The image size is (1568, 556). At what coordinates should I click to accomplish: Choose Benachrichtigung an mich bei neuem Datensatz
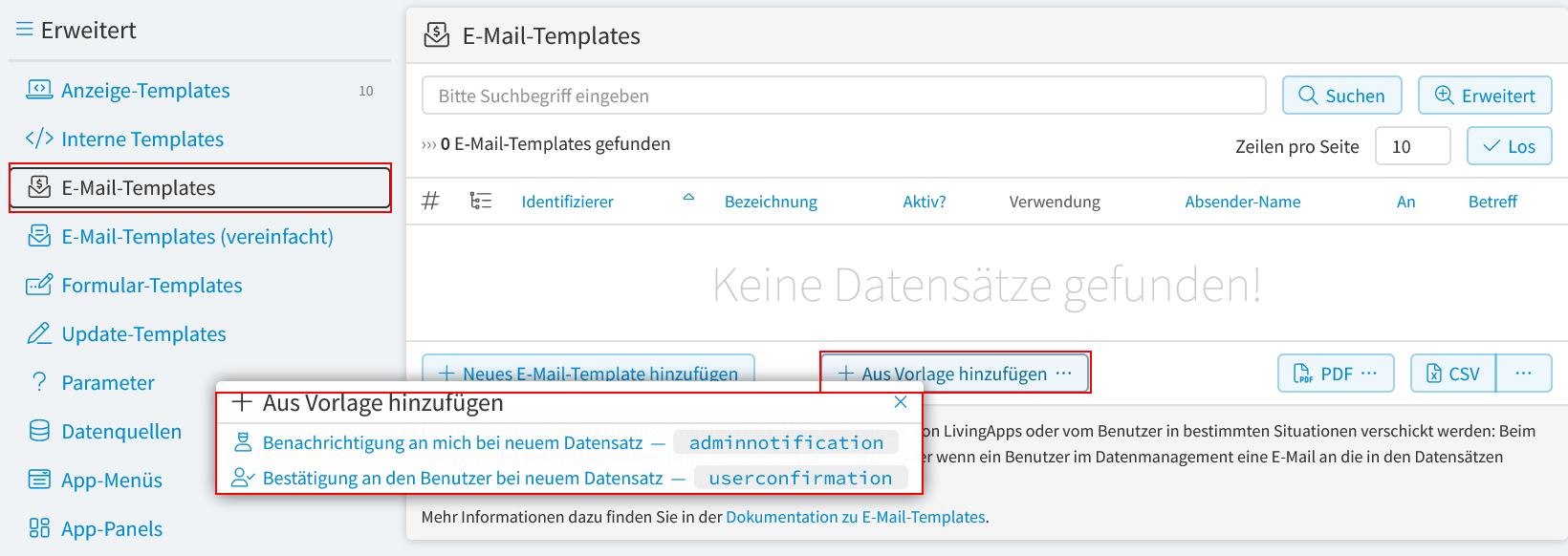tap(452, 442)
